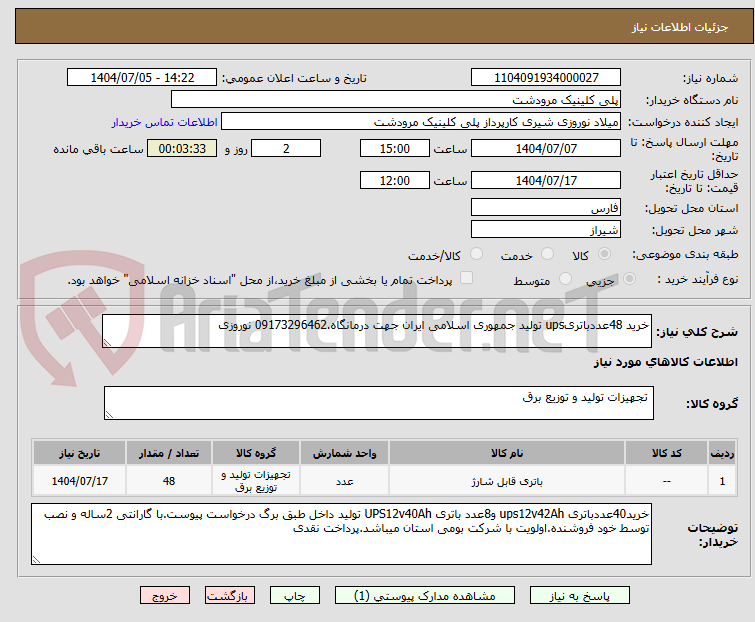Click the جزئیات اطلاعات نیاز page title

pos(680,27)
